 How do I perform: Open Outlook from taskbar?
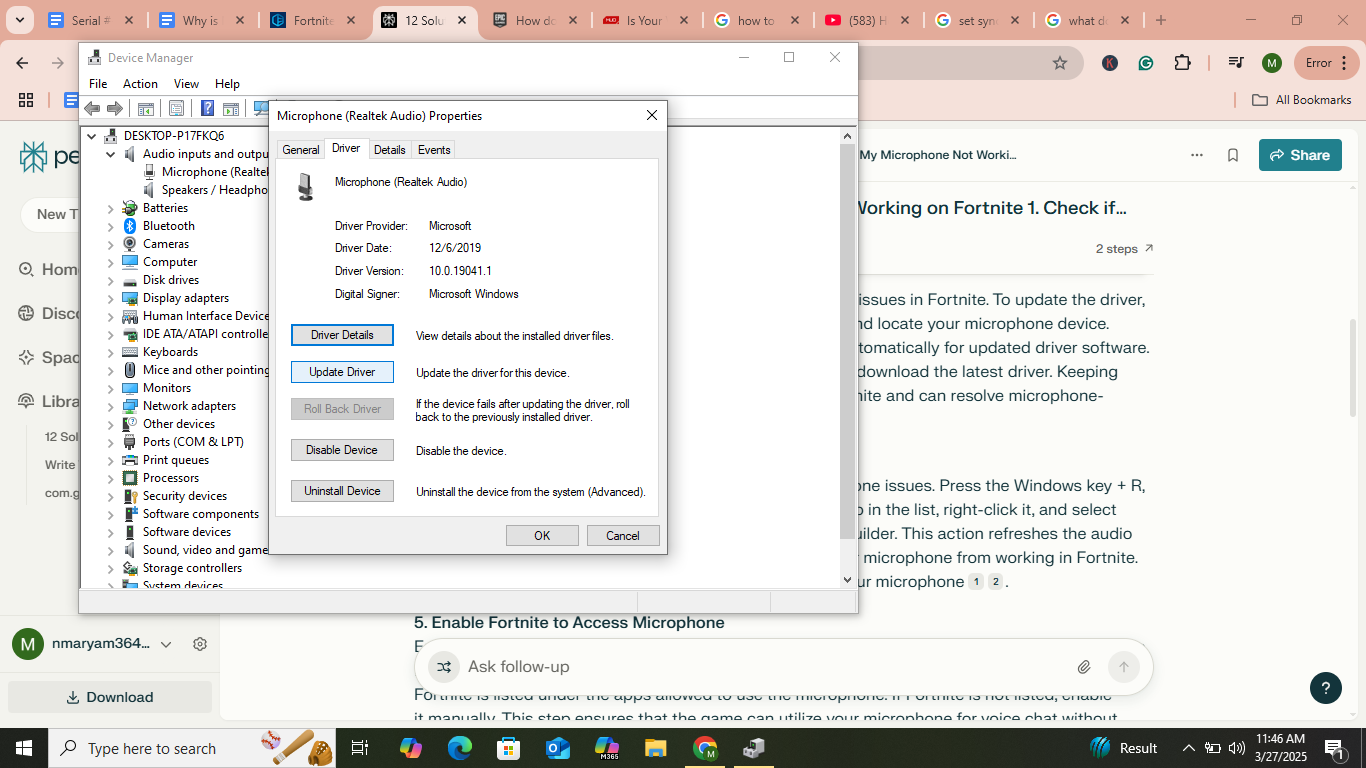[557, 748]
